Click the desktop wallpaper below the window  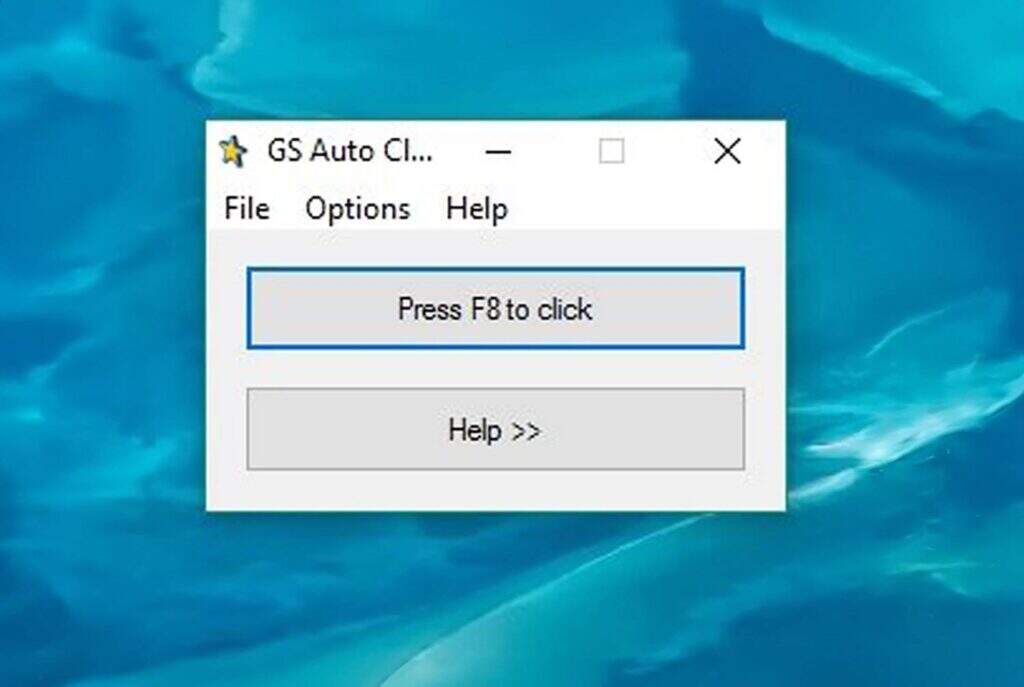pyautogui.click(x=495, y=600)
